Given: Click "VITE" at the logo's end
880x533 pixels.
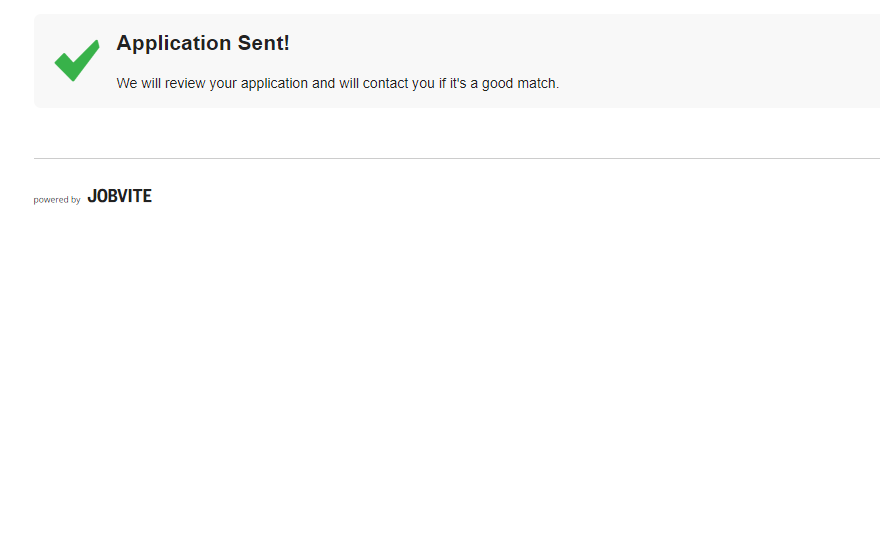Looking at the screenshot, I should 135,196.
